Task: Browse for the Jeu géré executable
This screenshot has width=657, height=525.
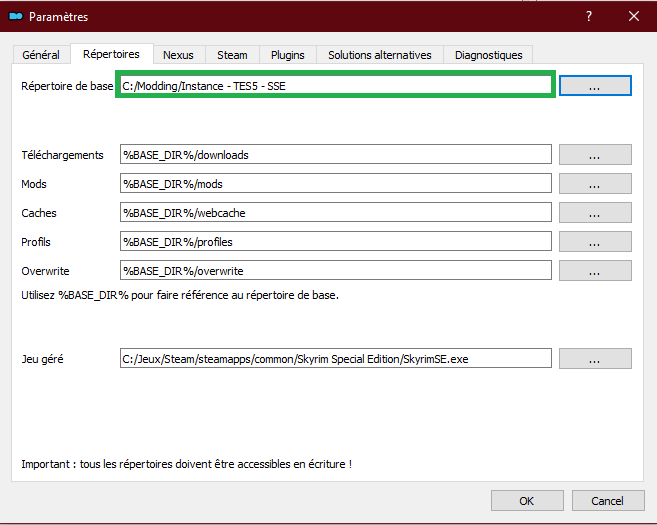Action: coord(595,358)
